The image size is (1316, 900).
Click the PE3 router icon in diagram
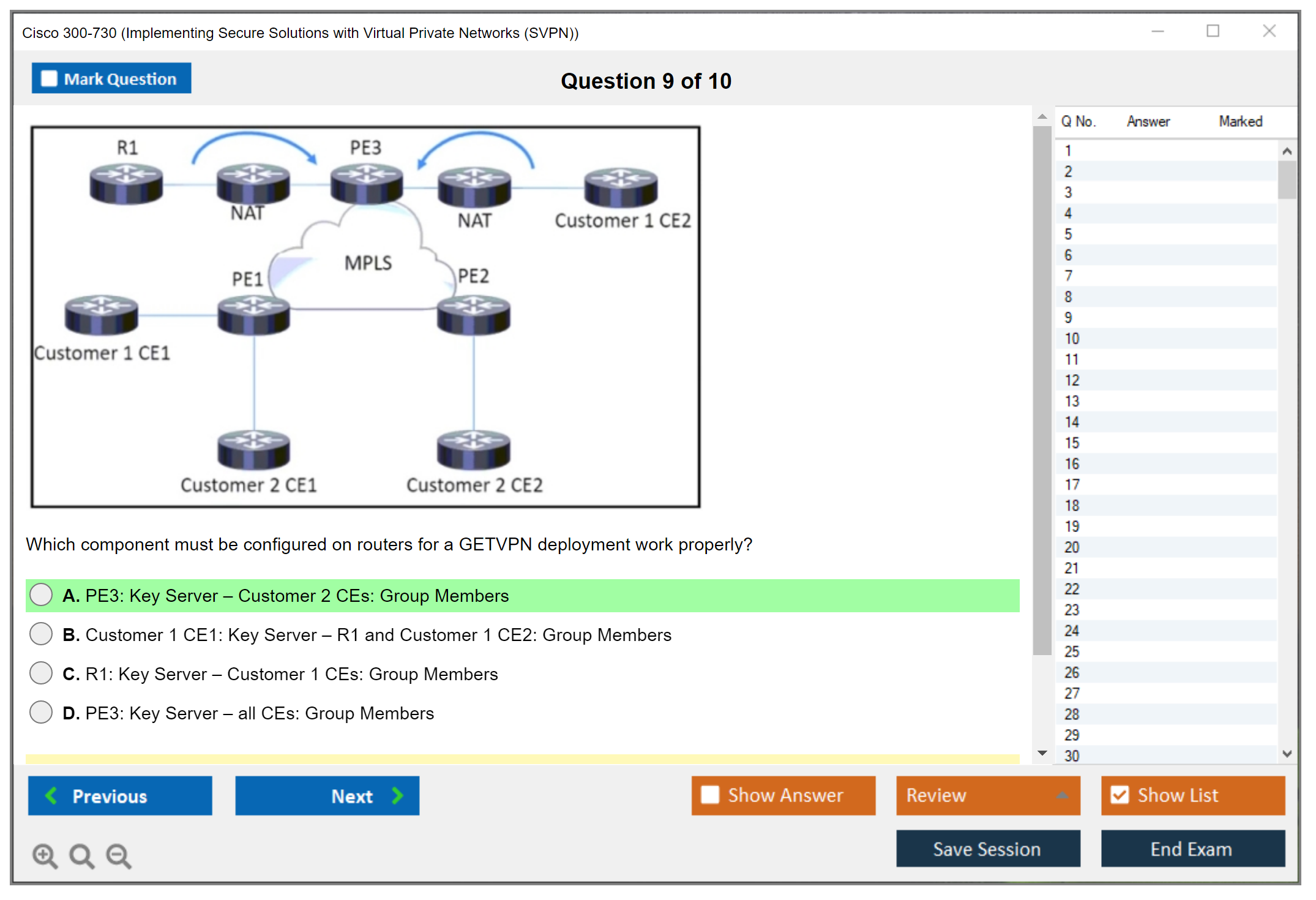pos(366,184)
